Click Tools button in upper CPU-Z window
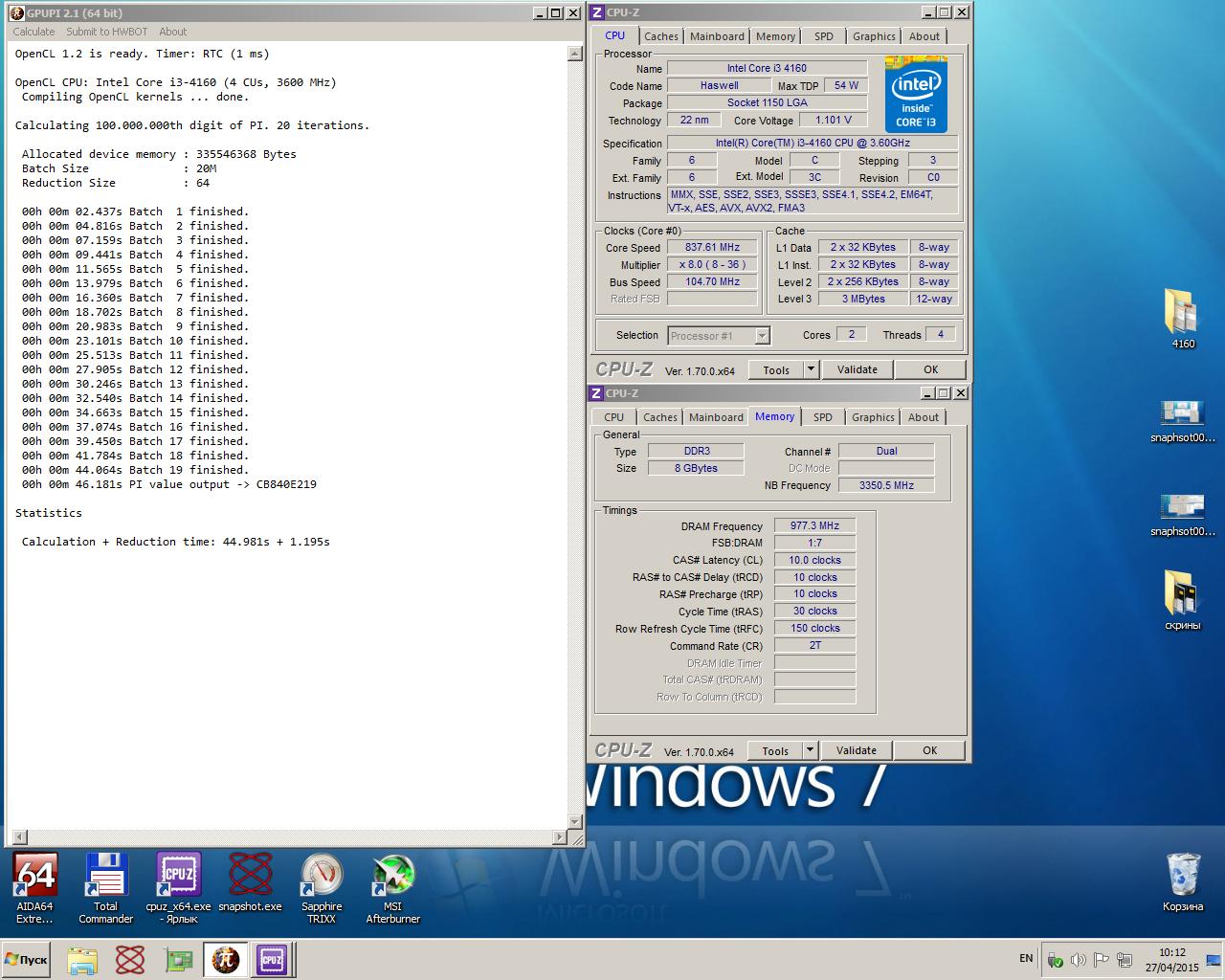The image size is (1225, 980). pos(776,369)
